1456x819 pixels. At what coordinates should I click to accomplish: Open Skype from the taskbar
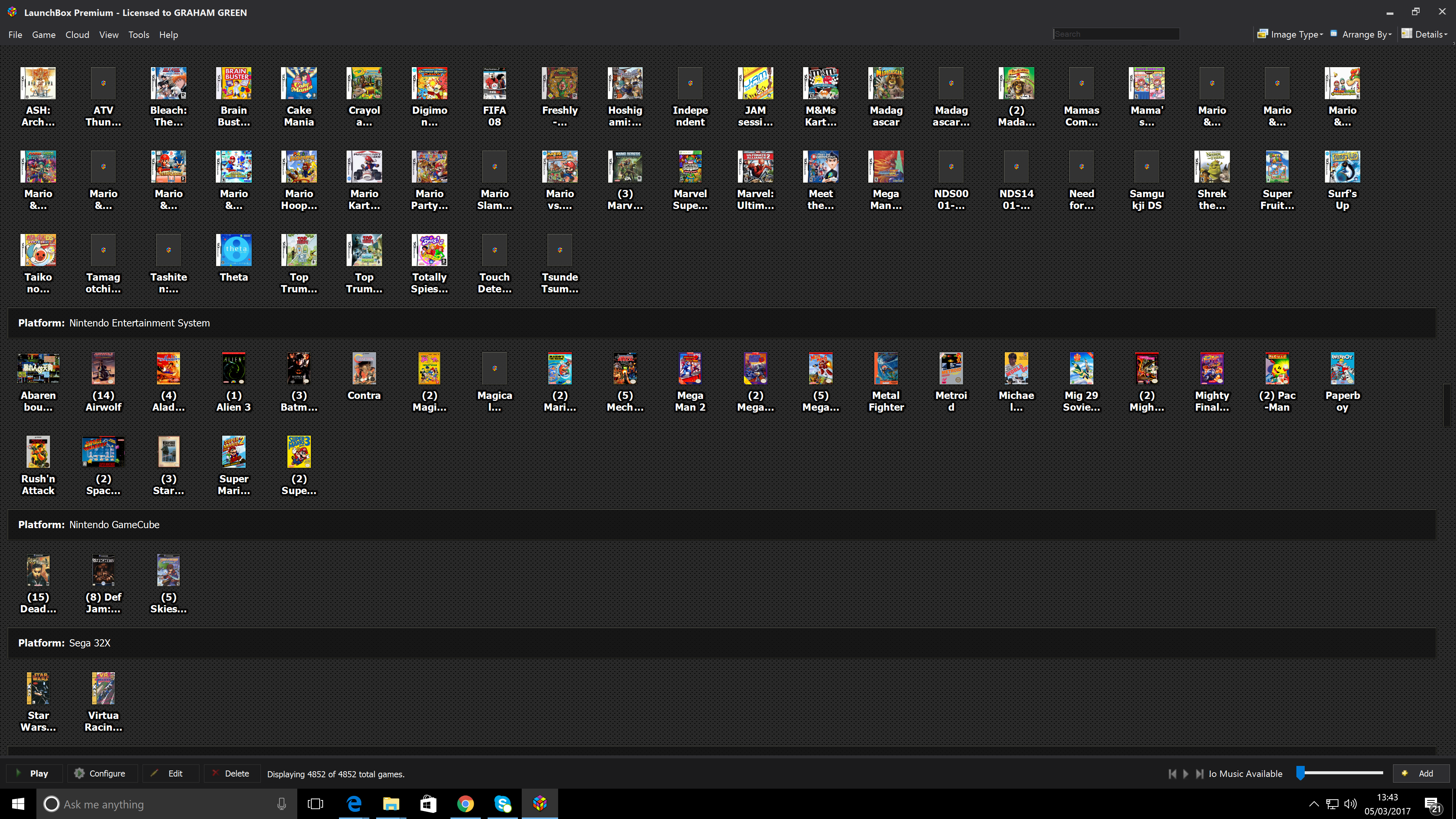502,804
